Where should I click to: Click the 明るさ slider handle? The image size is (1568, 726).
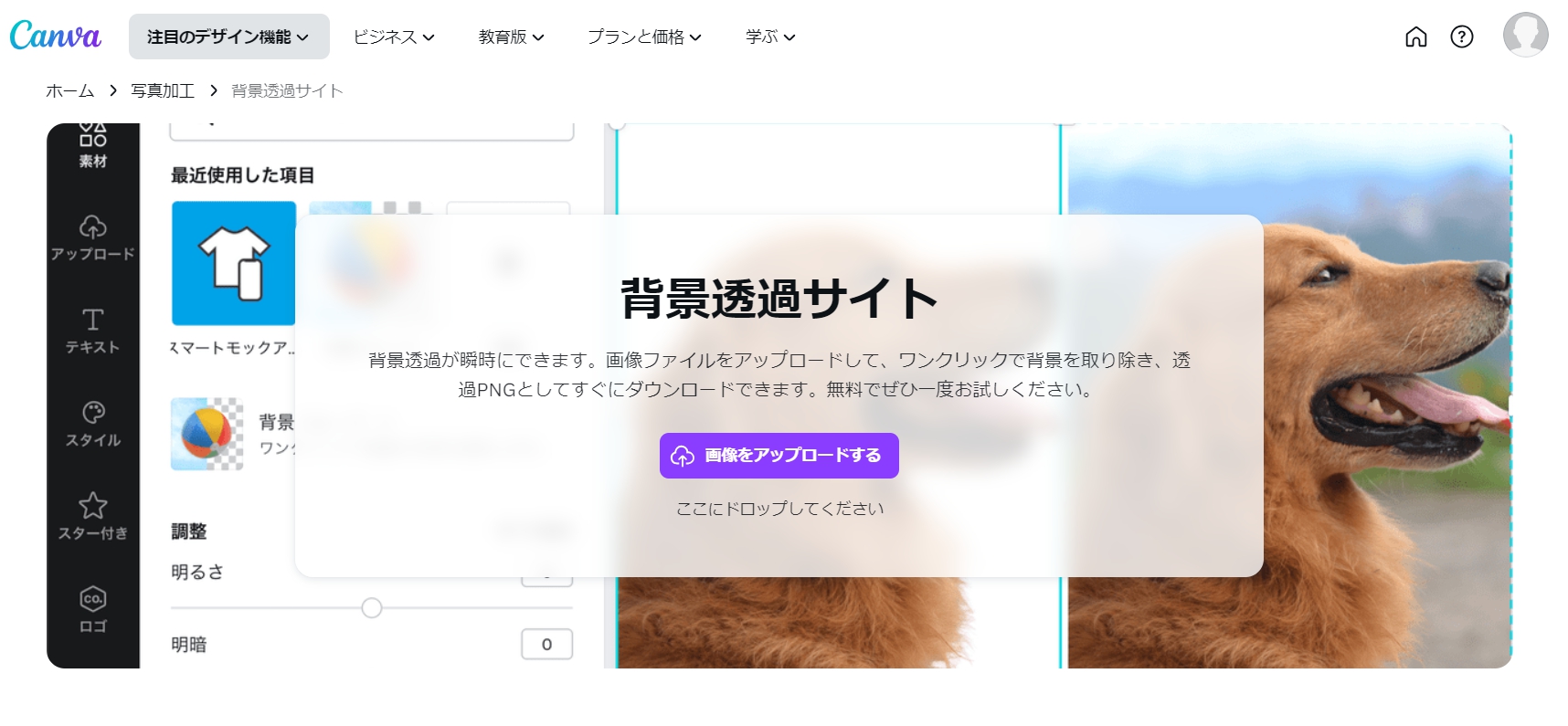pos(371,608)
